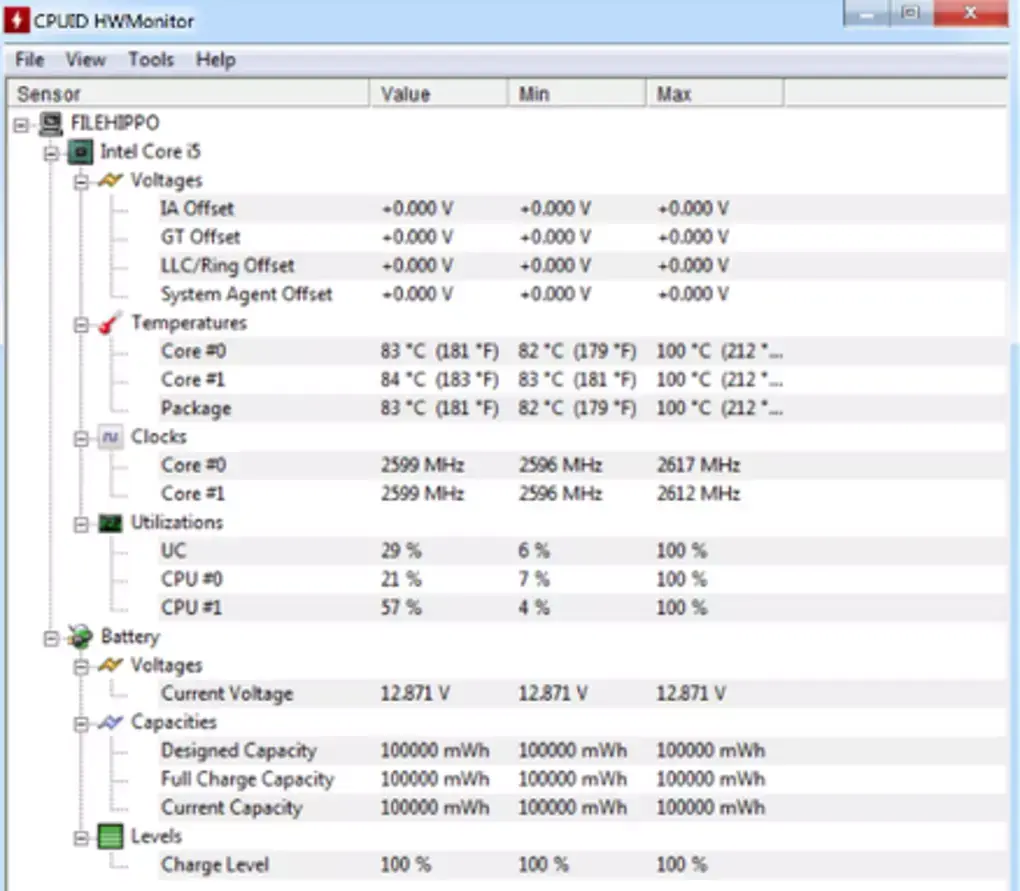Click the green Levels icon
This screenshot has height=891, width=1020.
click(111, 836)
